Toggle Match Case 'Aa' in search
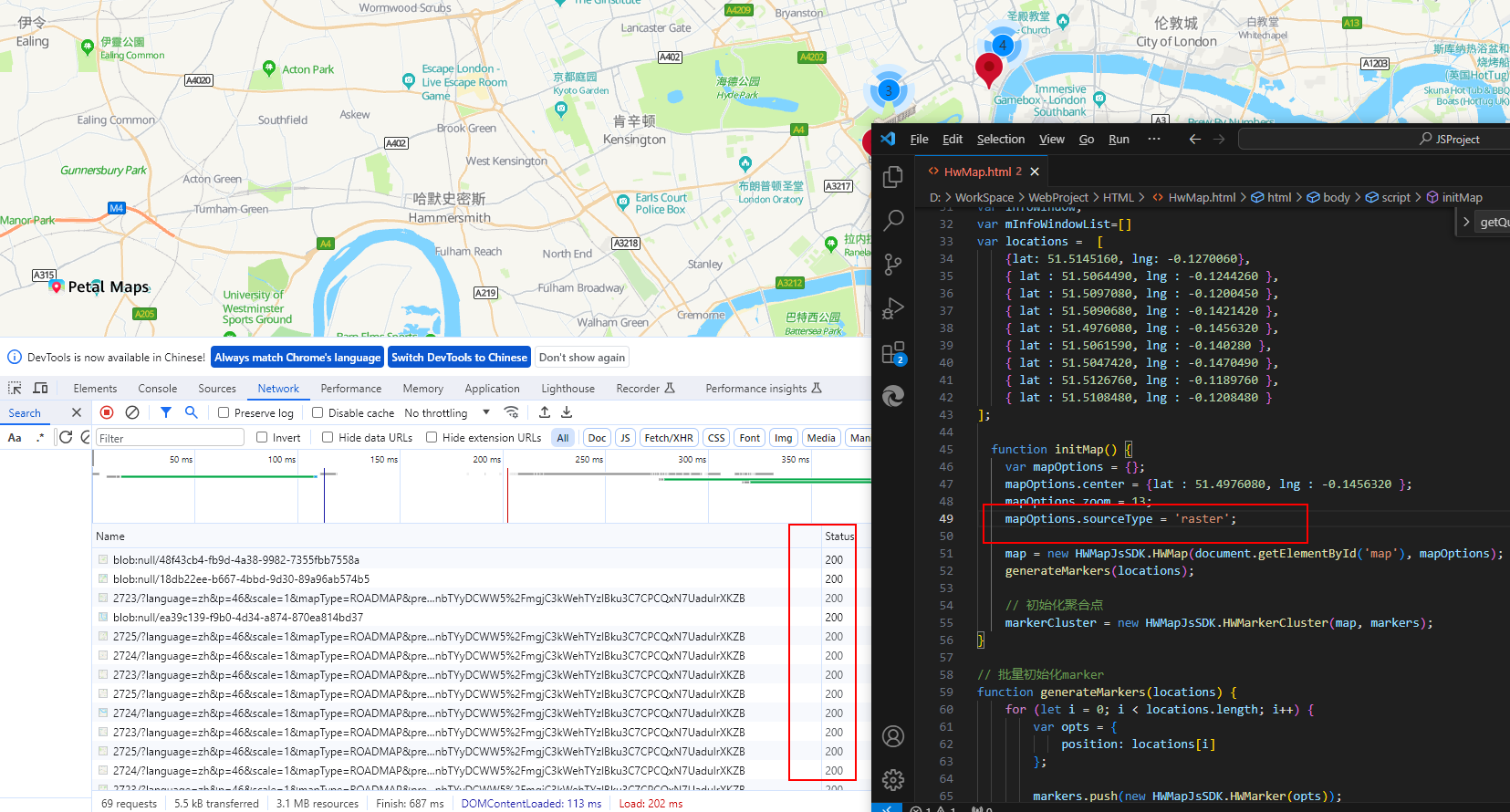The height and width of the screenshot is (812, 1510). (15, 438)
